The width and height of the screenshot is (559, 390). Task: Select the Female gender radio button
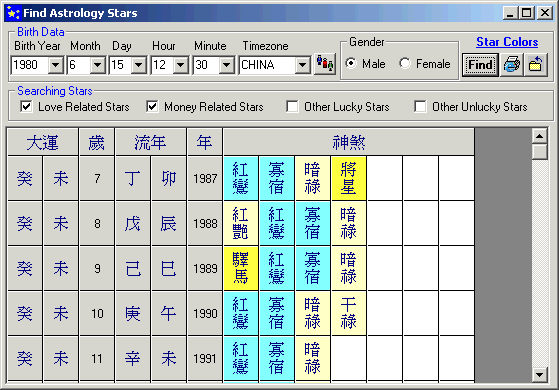[x=405, y=63]
